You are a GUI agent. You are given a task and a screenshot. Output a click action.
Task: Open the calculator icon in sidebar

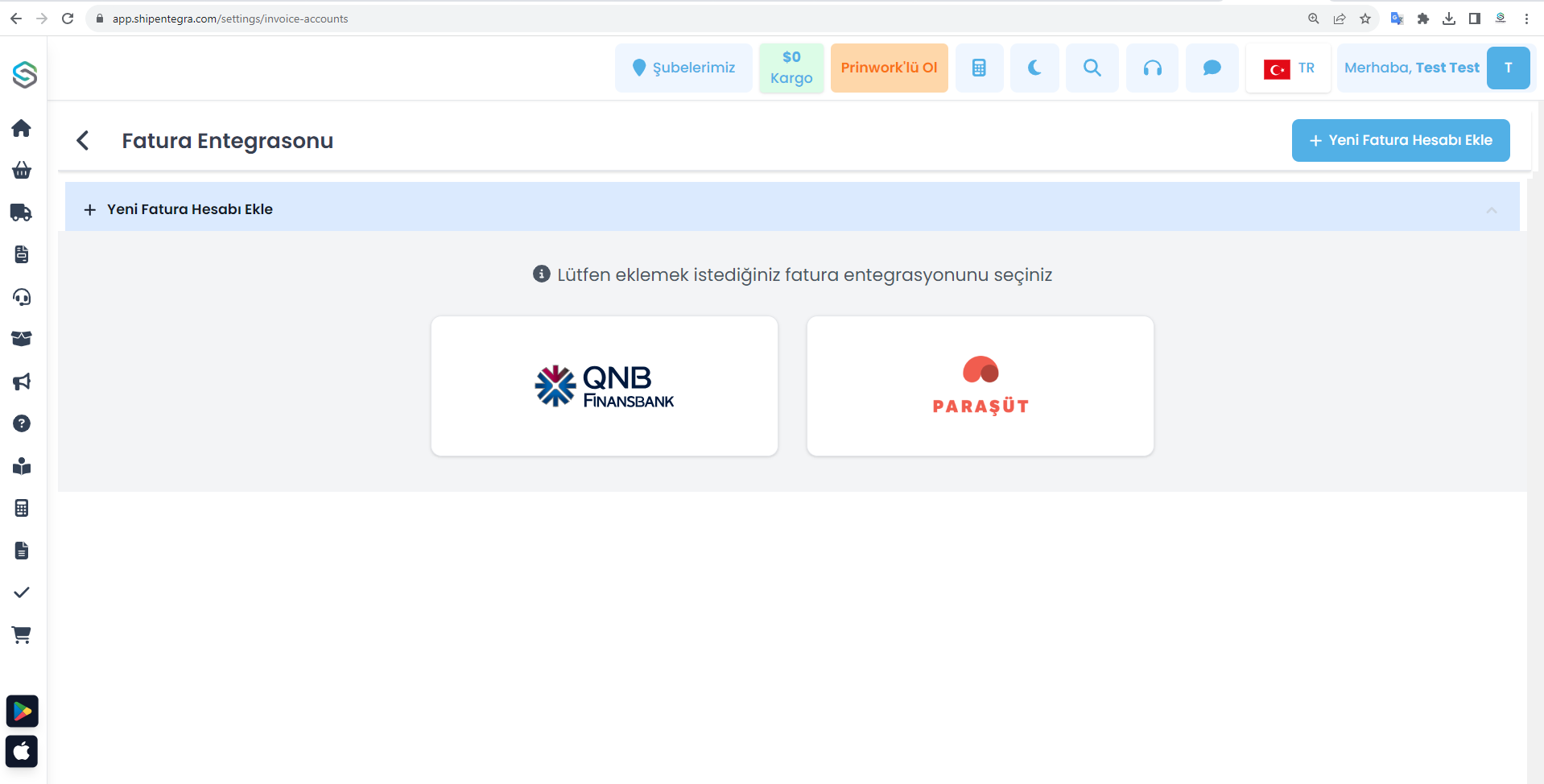click(22, 508)
